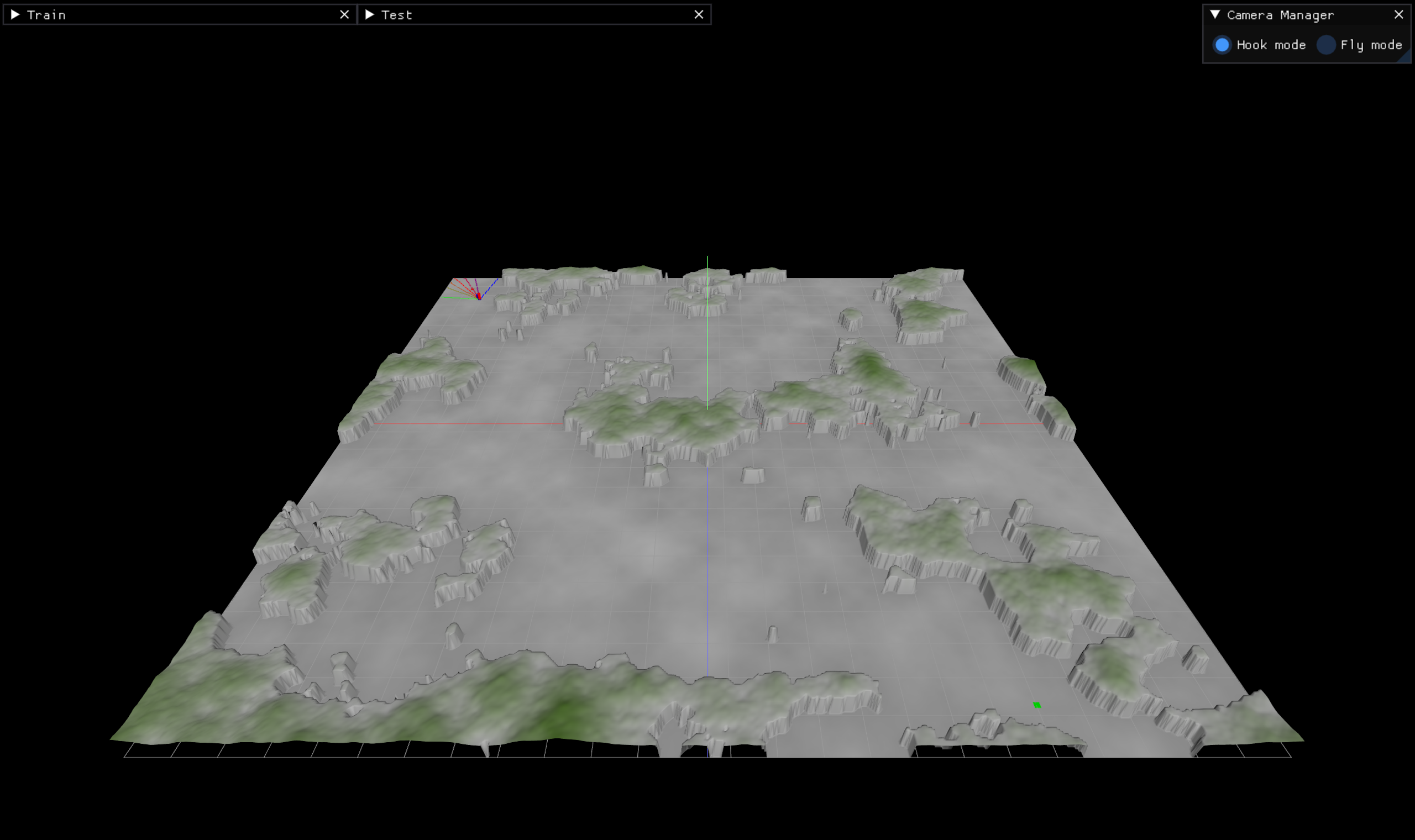This screenshot has height=840, width=1415.
Task: Close the Test panel
Action: (x=699, y=15)
